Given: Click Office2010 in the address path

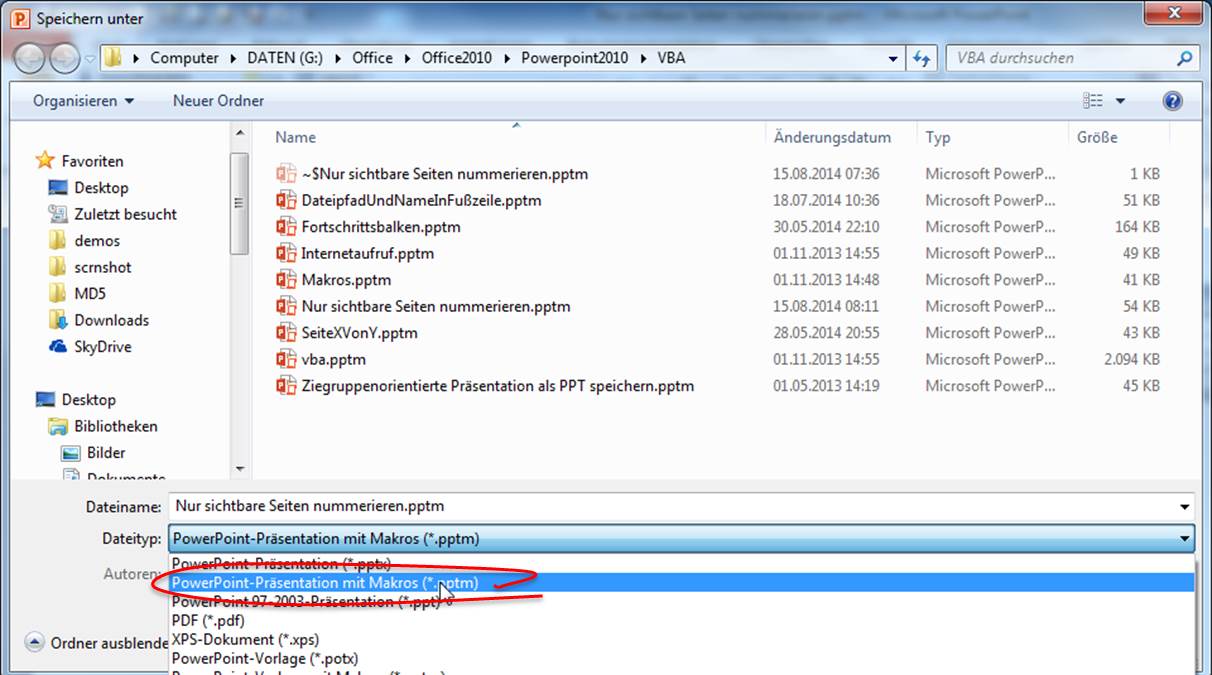Looking at the screenshot, I should (x=457, y=58).
